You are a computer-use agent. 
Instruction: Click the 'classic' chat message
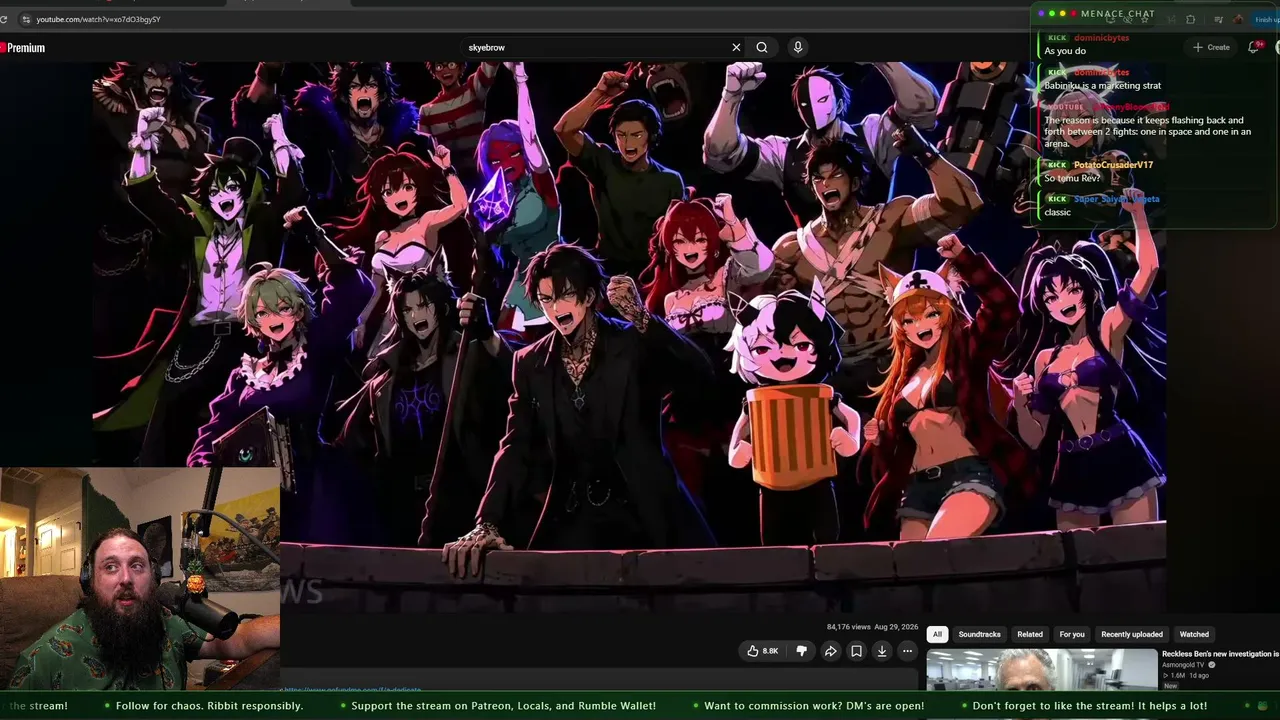pos(1057,212)
